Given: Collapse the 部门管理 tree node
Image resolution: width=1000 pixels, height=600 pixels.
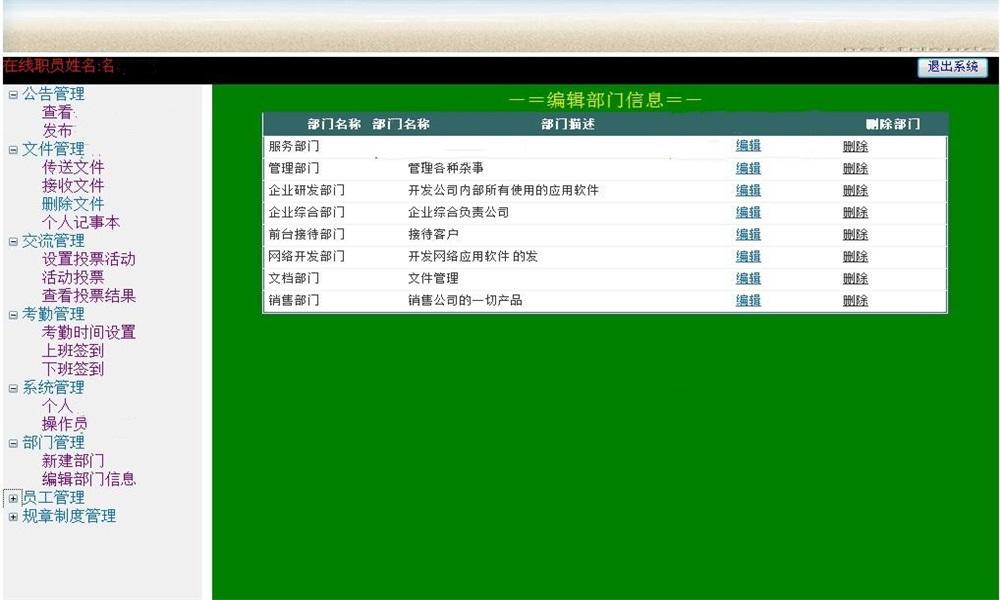Looking at the screenshot, I should pos(13,443).
